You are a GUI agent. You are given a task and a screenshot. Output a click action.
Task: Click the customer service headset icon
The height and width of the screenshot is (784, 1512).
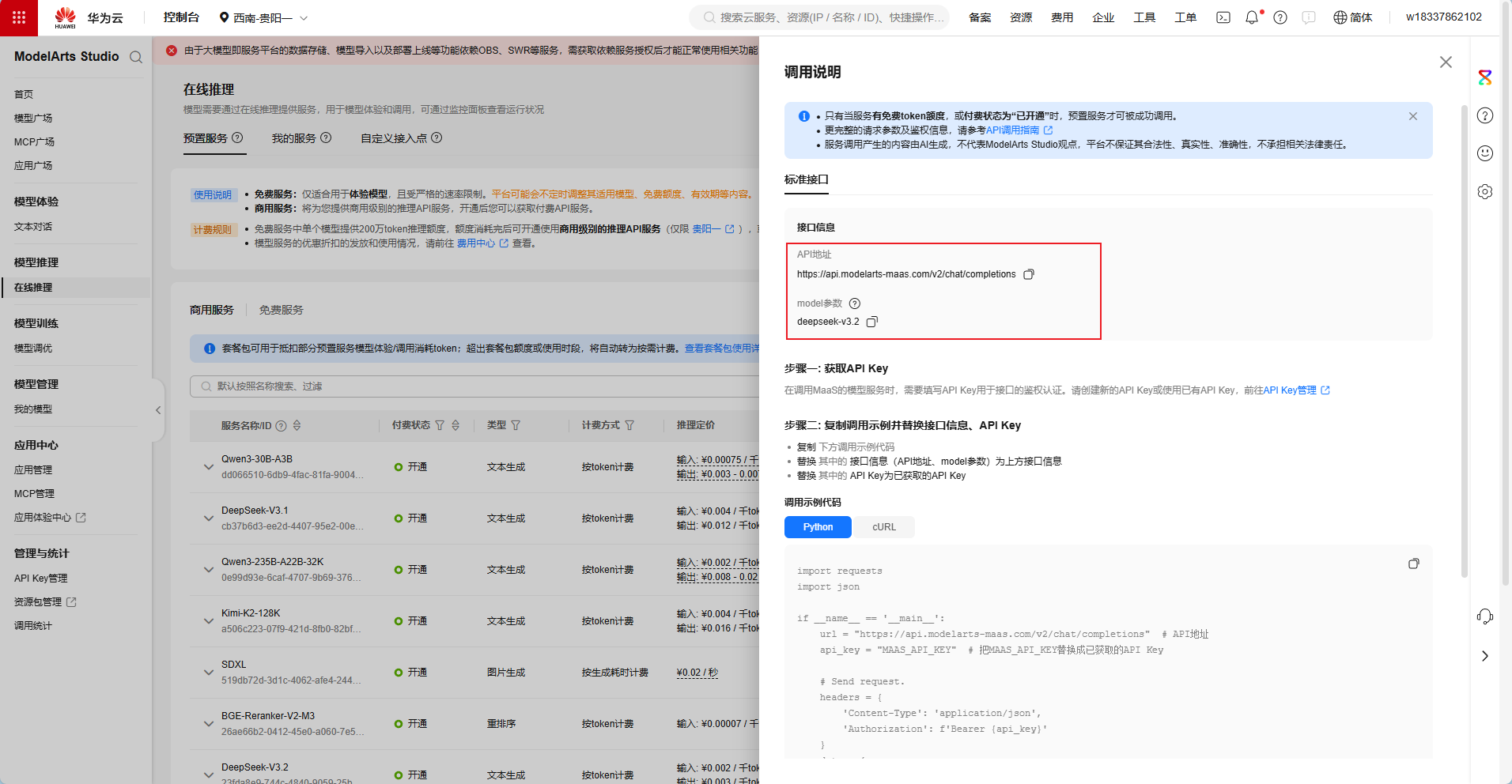(1485, 616)
